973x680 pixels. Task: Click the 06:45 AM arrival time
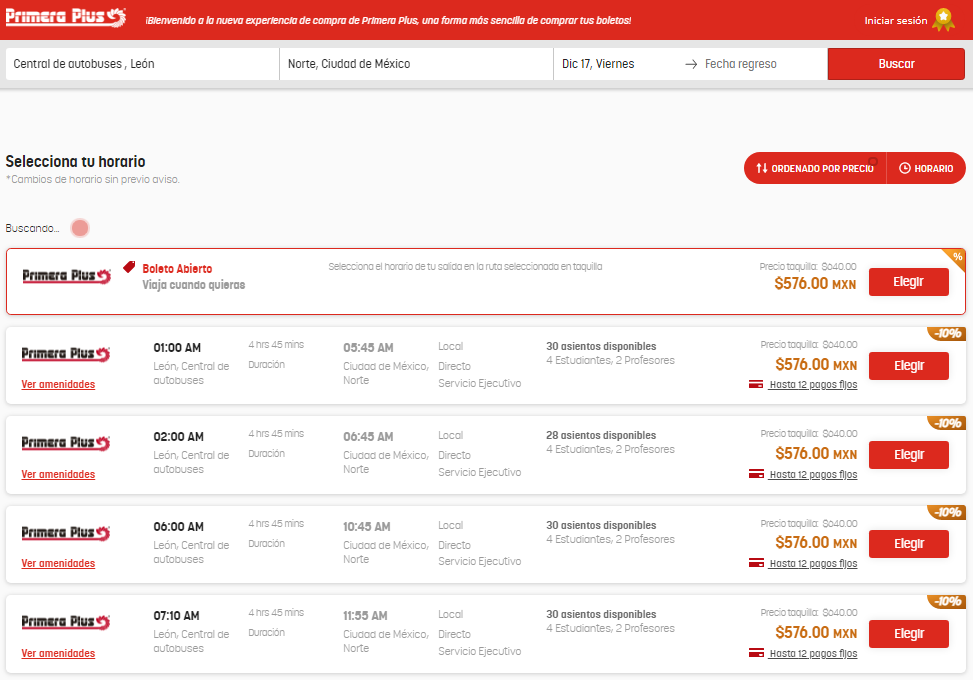368,437
